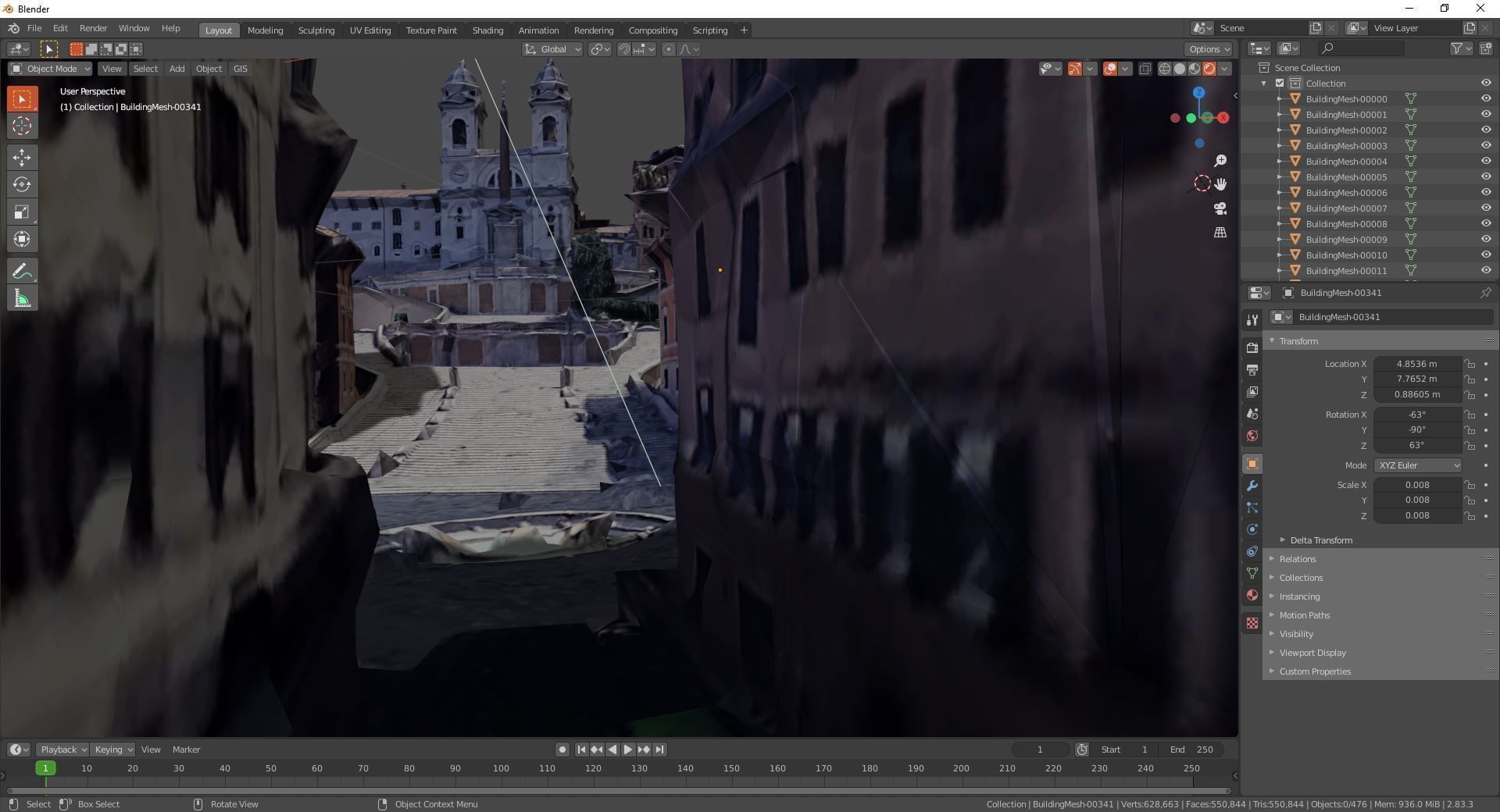
Task: Toggle Rotation Z lock icon
Action: coord(1470,446)
